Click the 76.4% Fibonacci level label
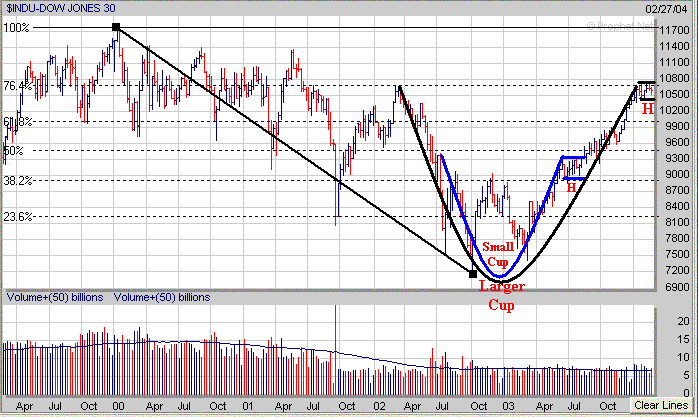Viewport: 698px width, 417px height. [x=17, y=85]
